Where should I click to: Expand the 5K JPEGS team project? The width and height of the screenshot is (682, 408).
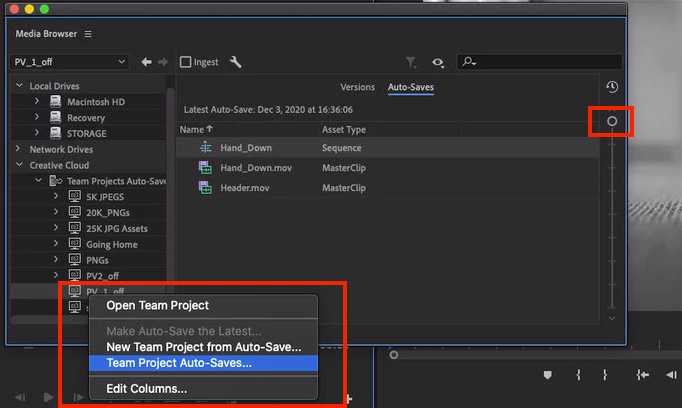click(x=56, y=196)
